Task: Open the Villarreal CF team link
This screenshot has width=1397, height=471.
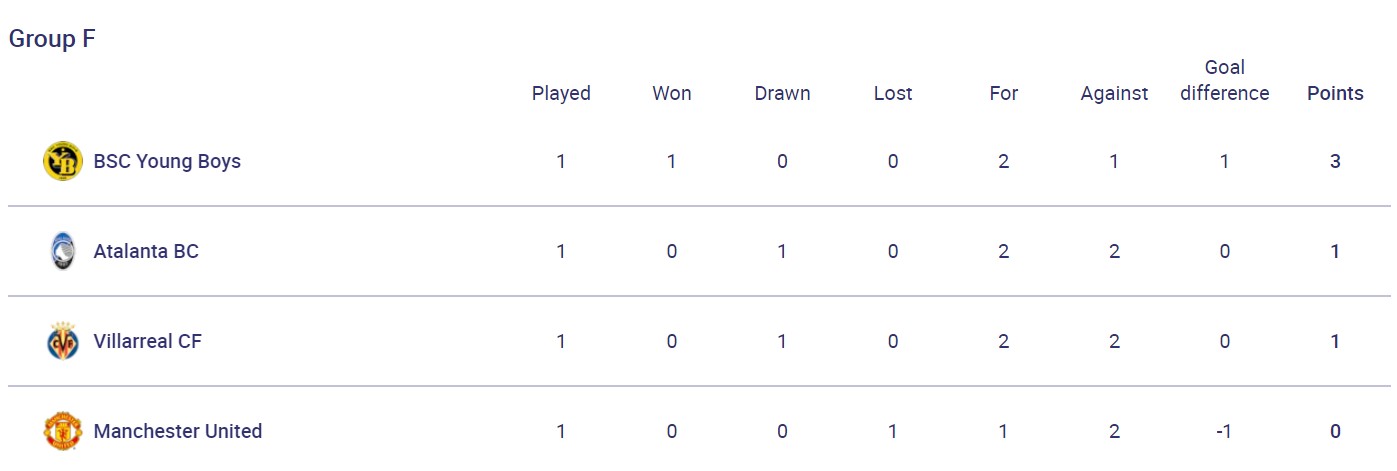Action: pos(147,341)
